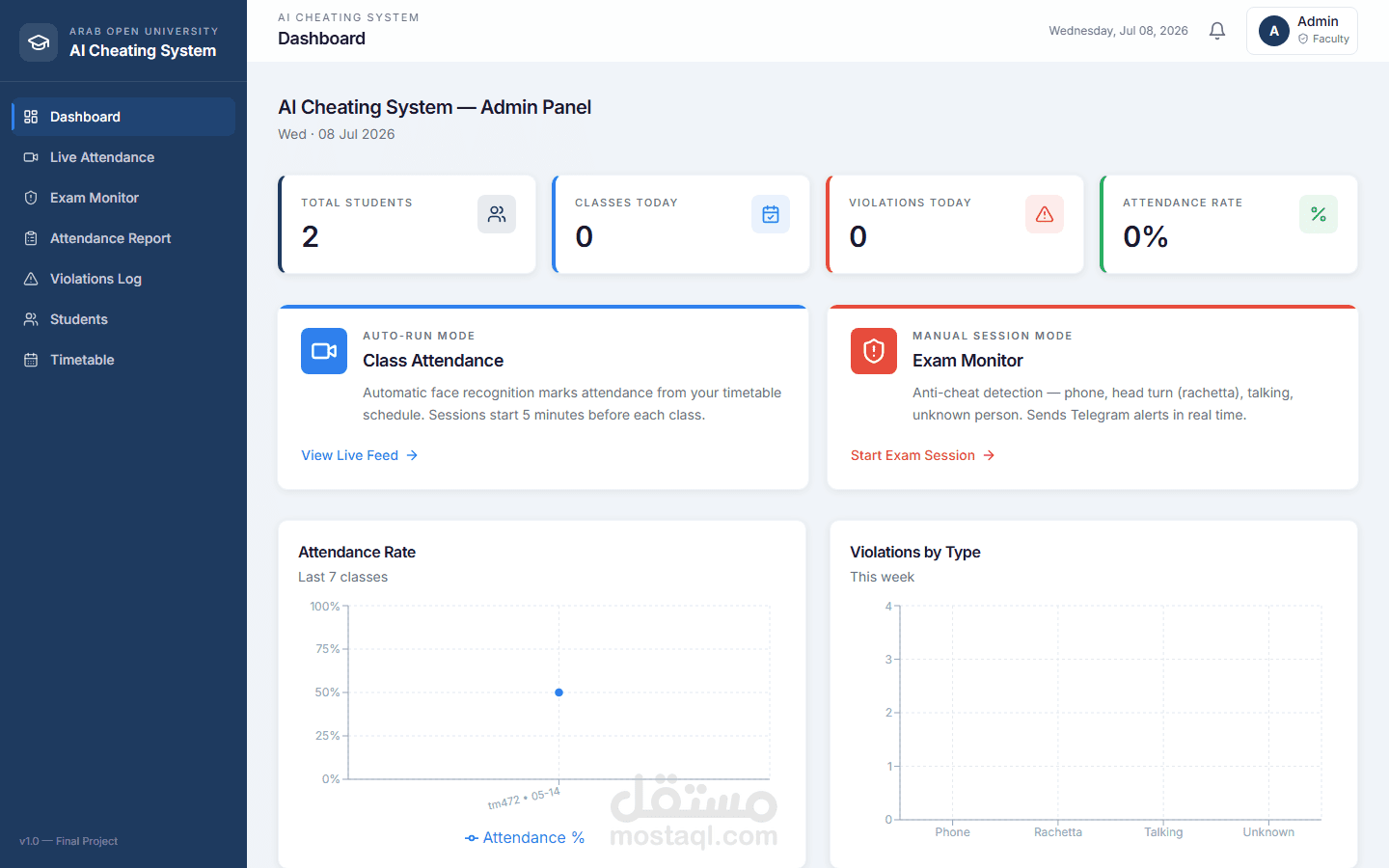Open the notifications bell icon
Screen dimensions: 1389x868
point(1217,31)
